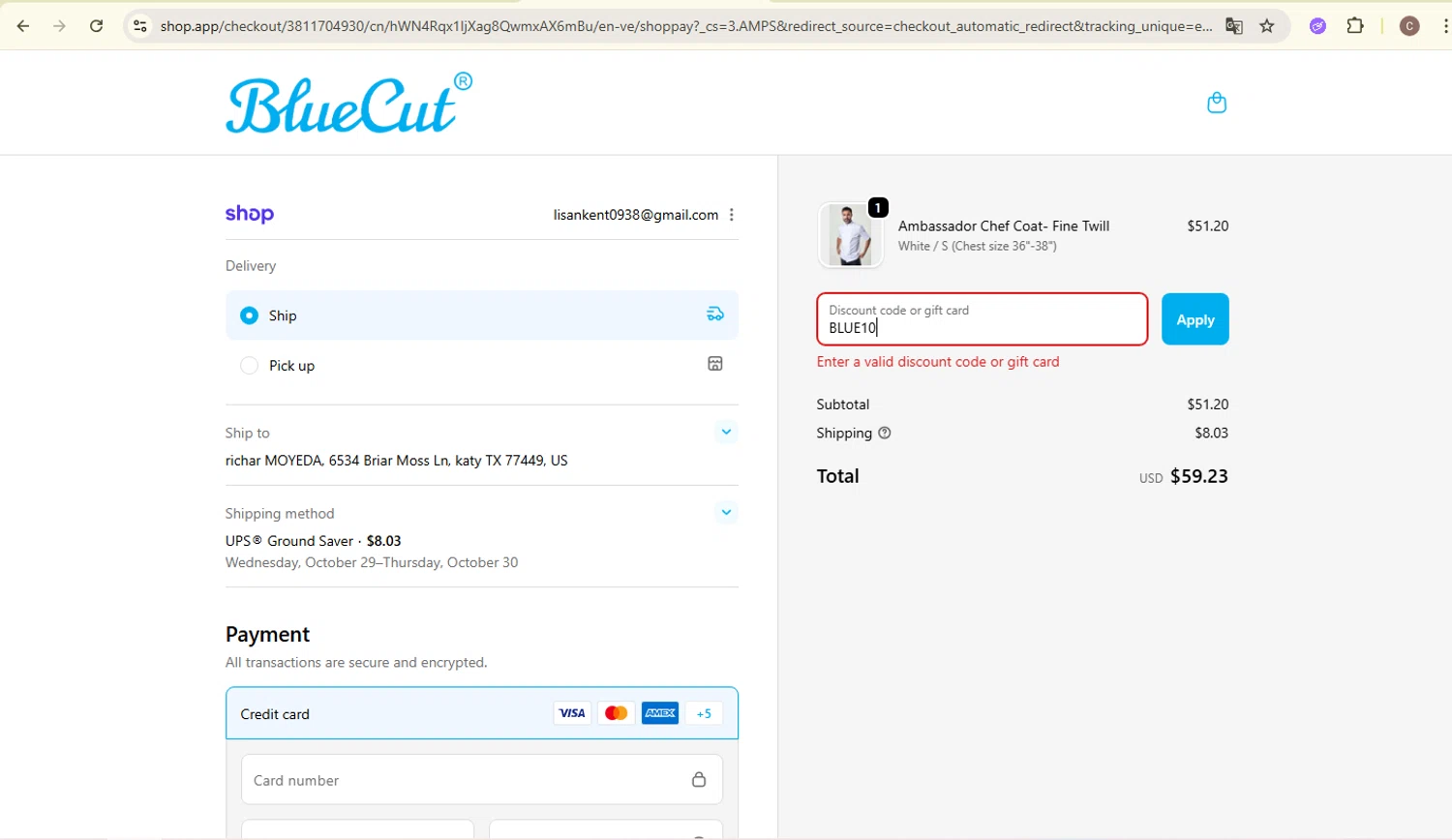This screenshot has width=1452, height=840.
Task: Click the total amount $59.23
Action: (x=1199, y=476)
